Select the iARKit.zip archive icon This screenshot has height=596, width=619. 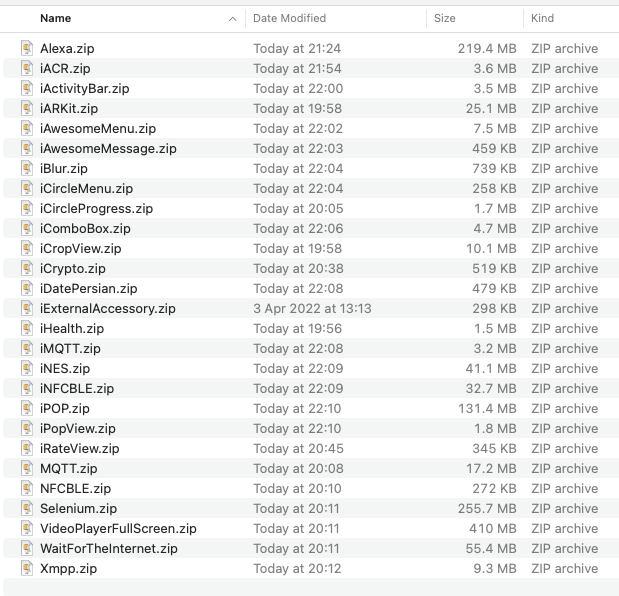(27, 108)
